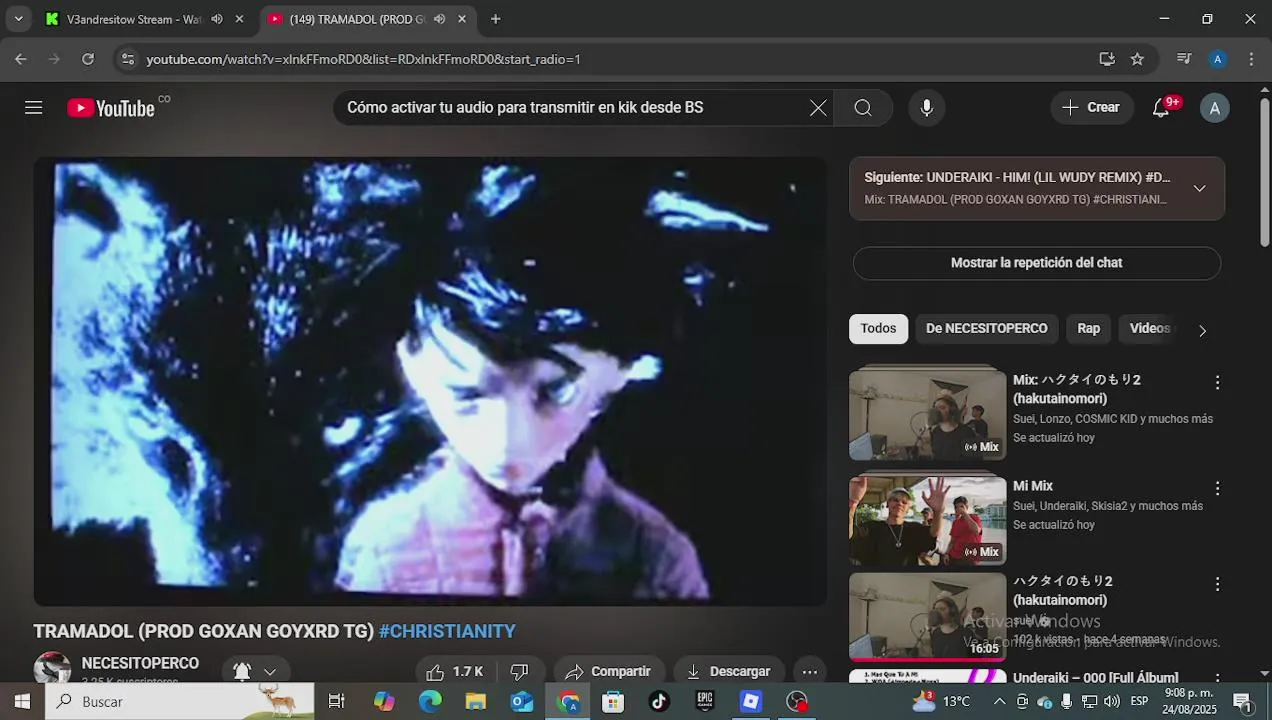Show hidden system tray icons
1272x720 pixels.
point(999,701)
